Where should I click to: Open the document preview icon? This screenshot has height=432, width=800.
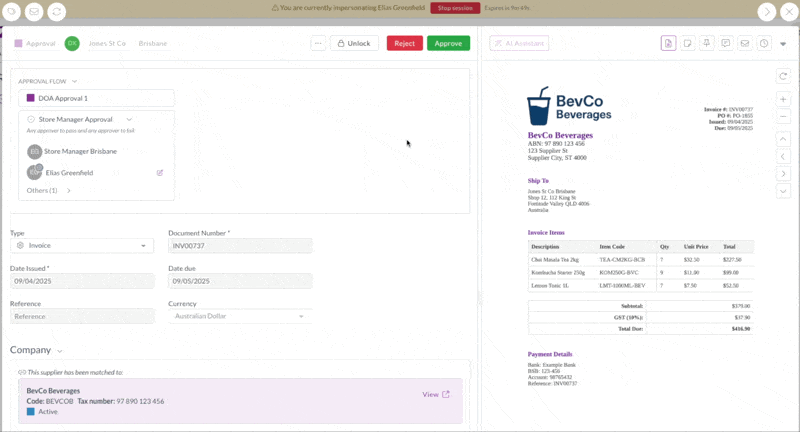pos(668,43)
